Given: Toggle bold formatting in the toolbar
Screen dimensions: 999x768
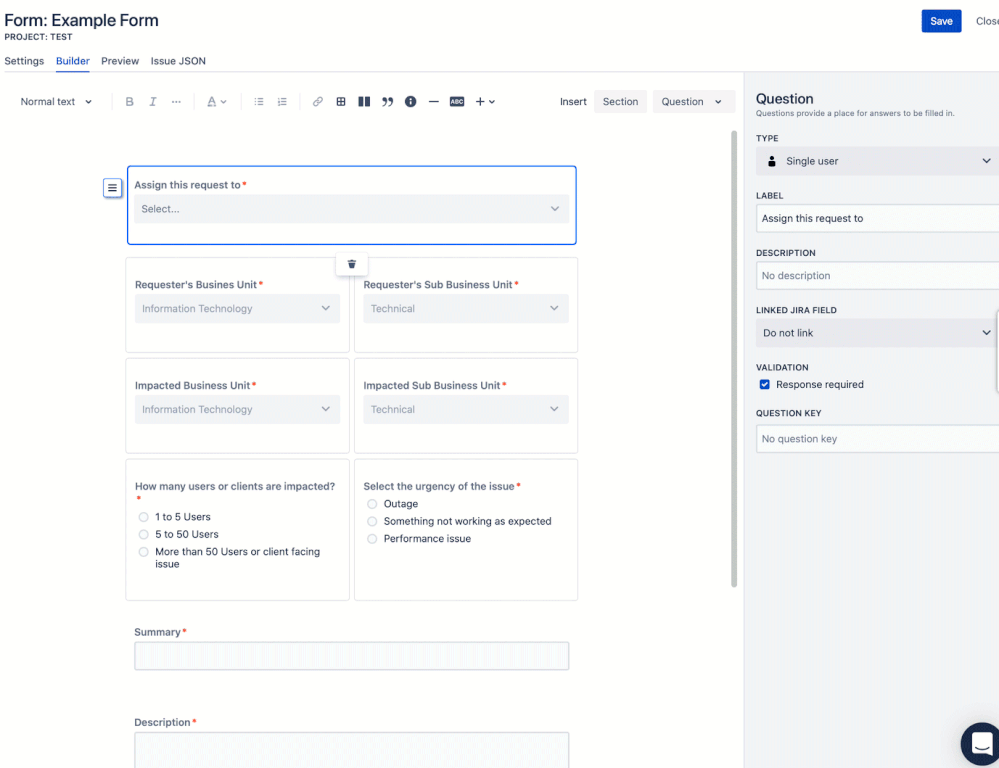Looking at the screenshot, I should point(130,101).
